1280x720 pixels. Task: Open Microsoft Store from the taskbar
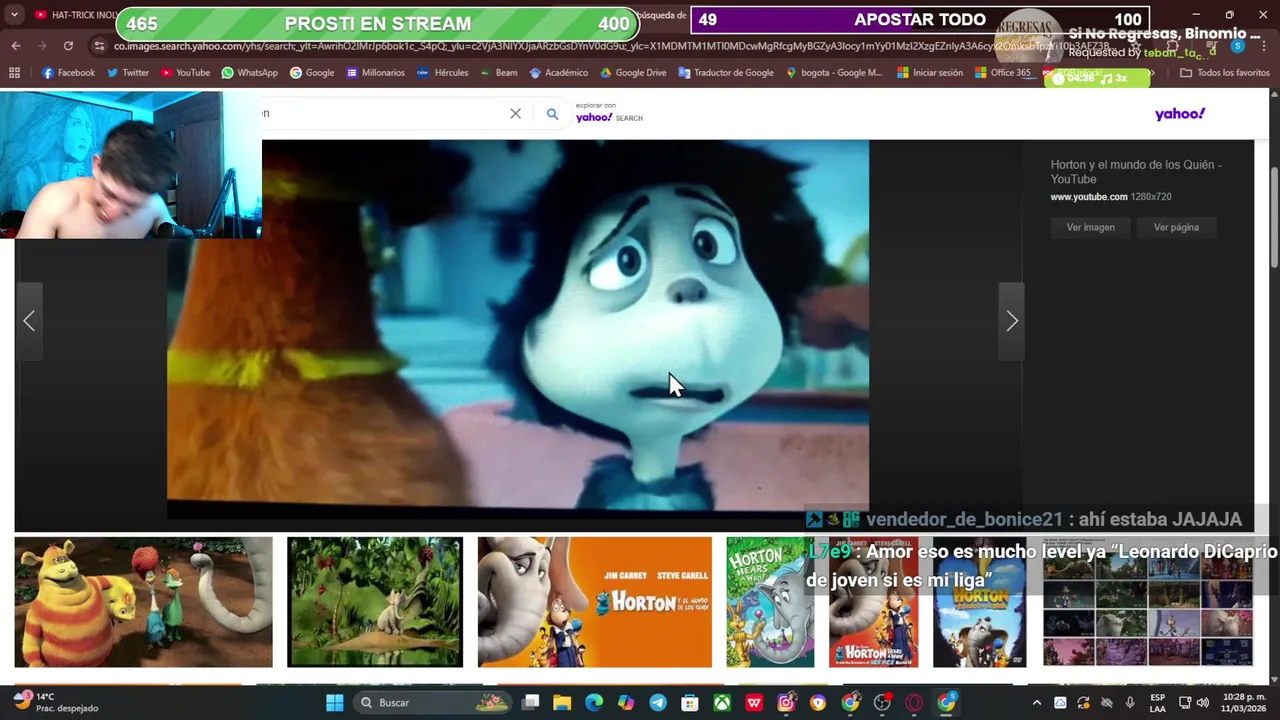point(690,702)
